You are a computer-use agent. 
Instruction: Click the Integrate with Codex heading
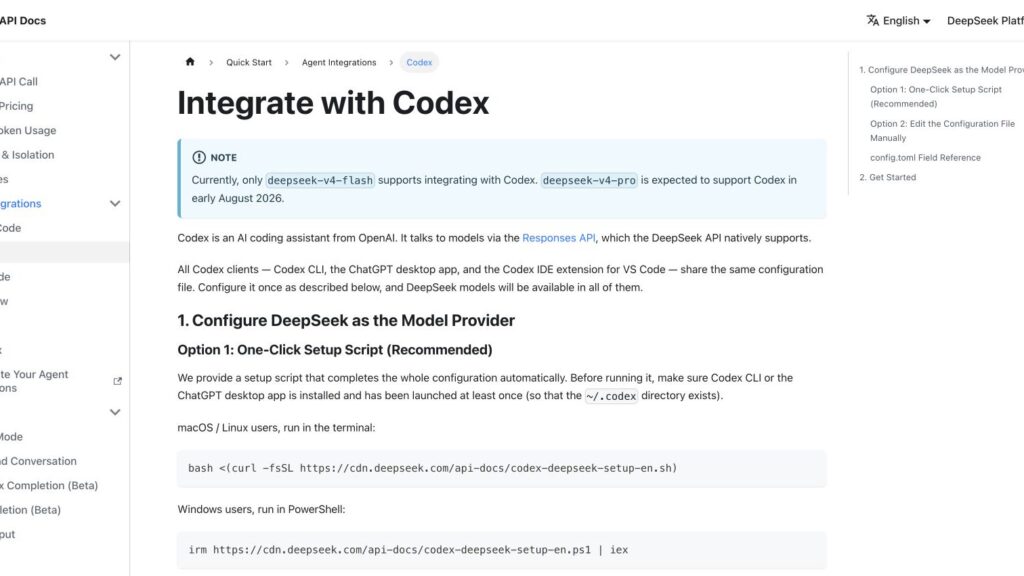click(333, 103)
